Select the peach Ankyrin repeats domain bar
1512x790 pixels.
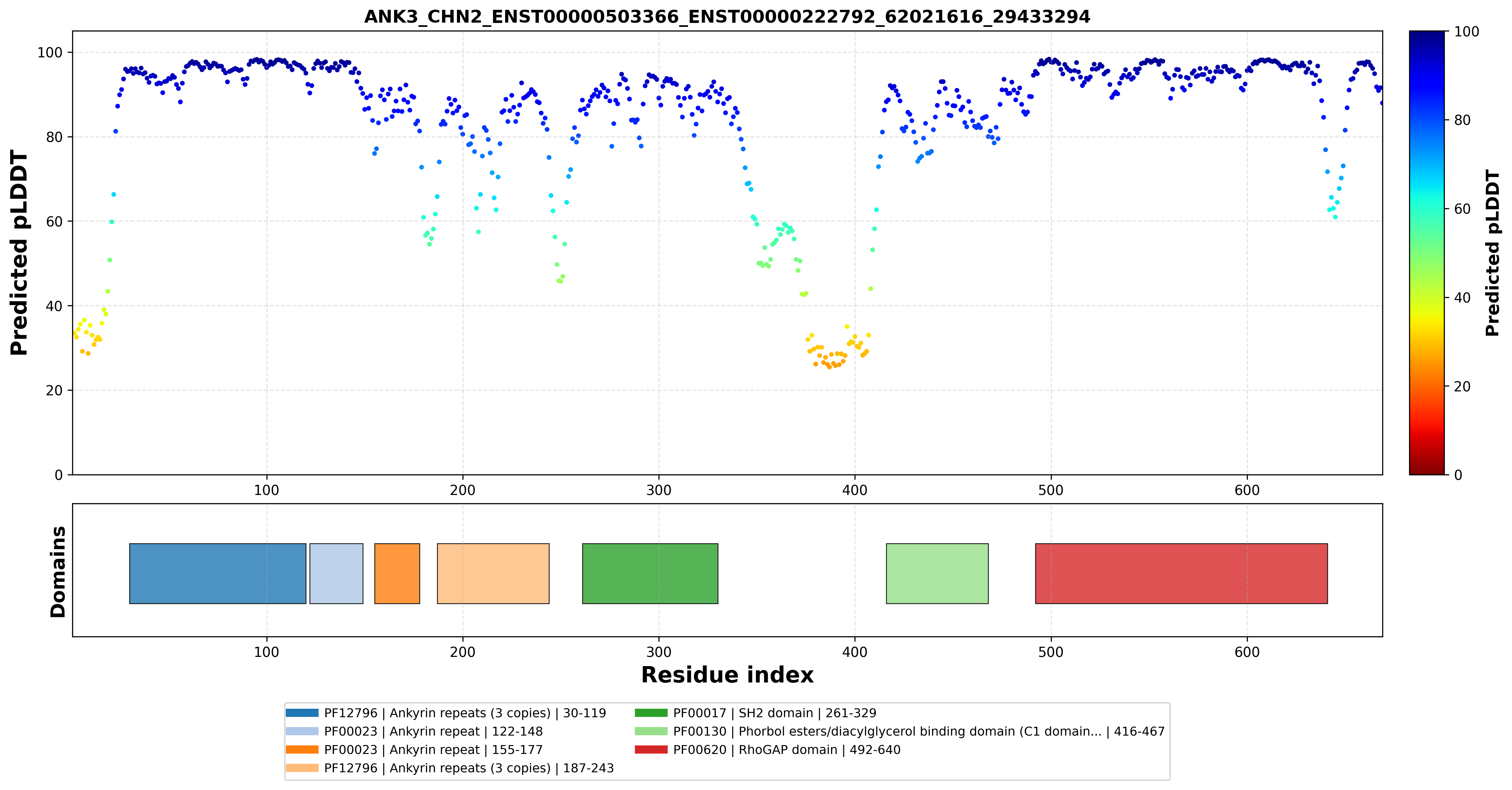pyautogui.click(x=493, y=573)
